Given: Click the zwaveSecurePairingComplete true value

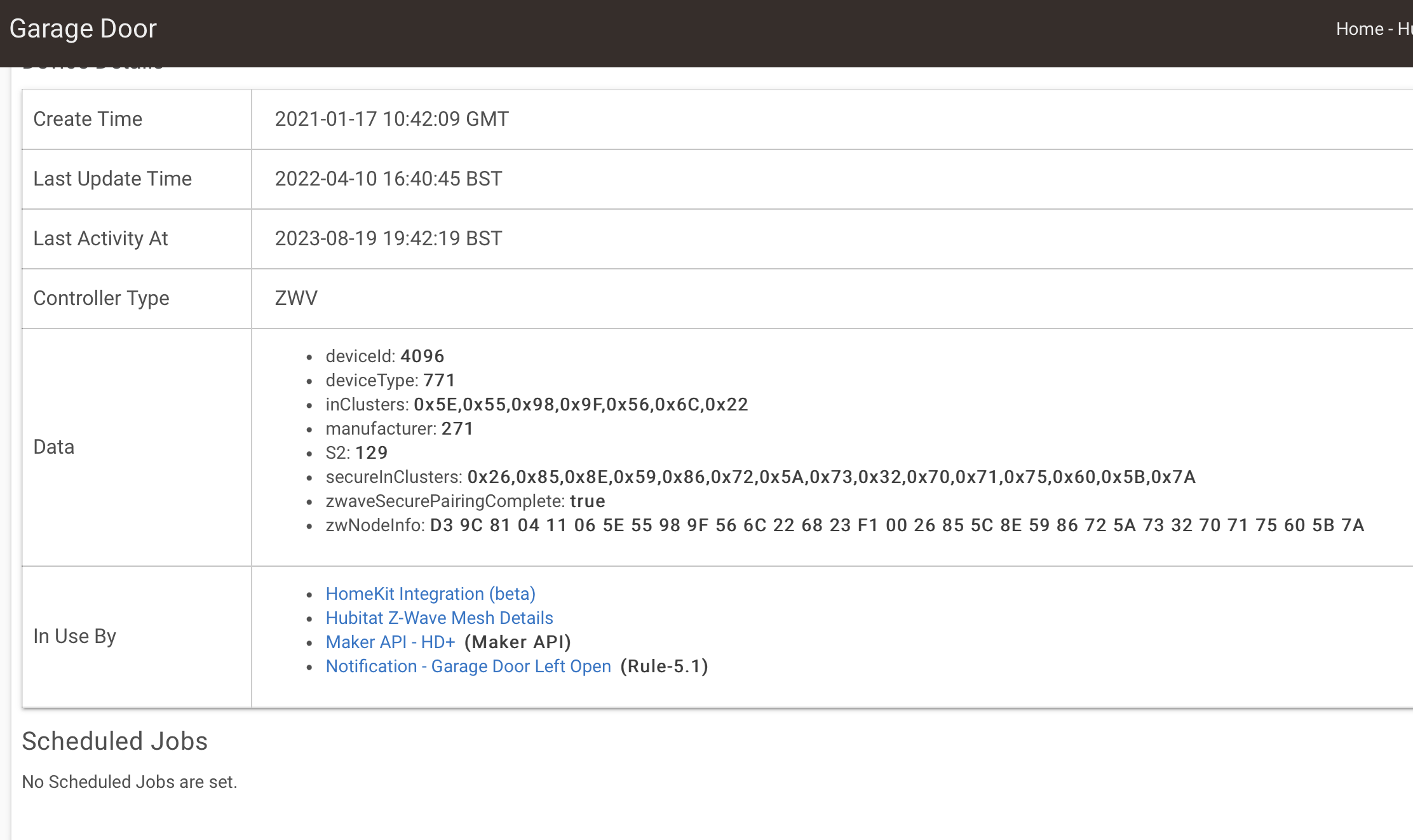Looking at the screenshot, I should (x=588, y=501).
